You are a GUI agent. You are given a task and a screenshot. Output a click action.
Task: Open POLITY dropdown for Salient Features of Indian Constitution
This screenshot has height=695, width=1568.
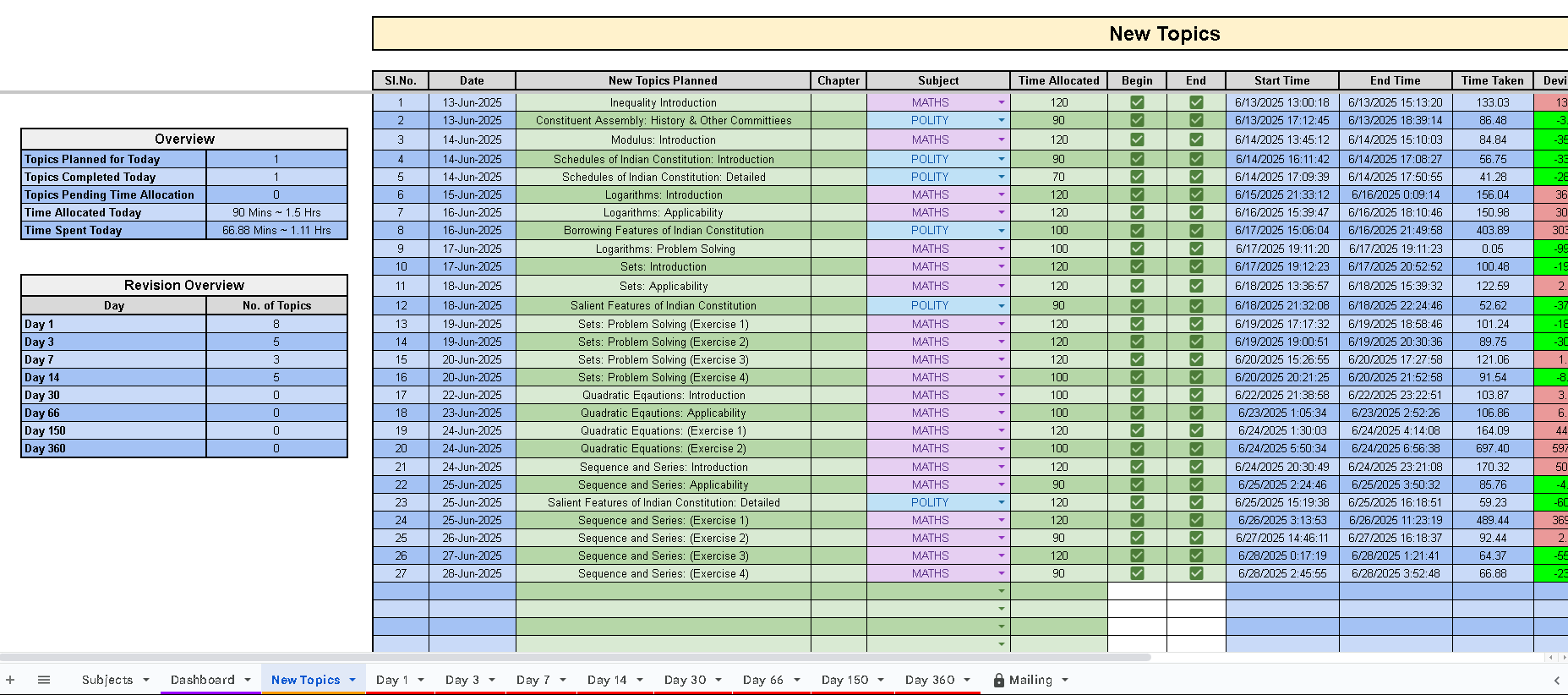pos(1002,305)
